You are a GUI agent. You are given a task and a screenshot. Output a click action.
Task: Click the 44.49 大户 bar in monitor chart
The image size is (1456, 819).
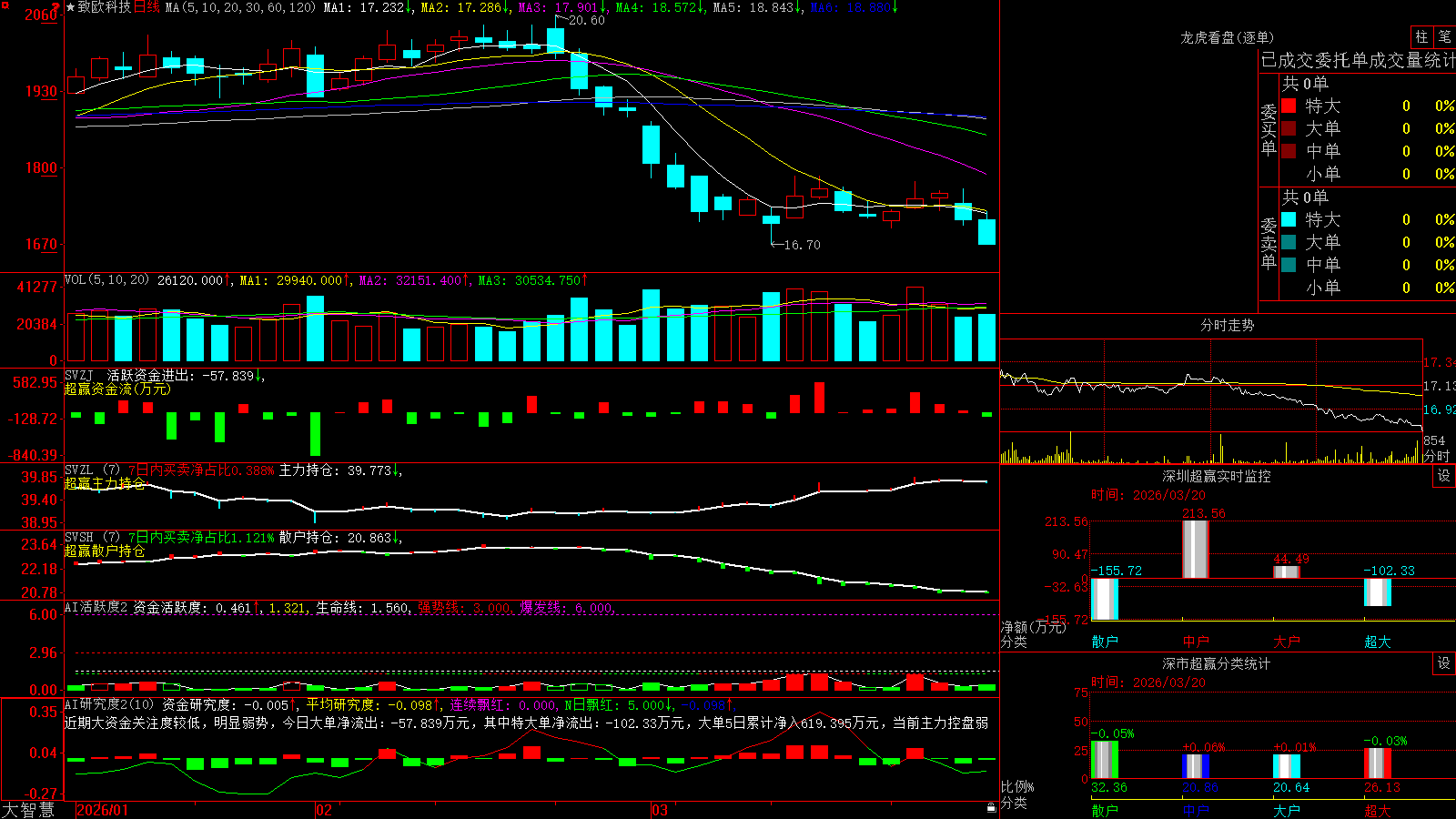(x=1286, y=572)
